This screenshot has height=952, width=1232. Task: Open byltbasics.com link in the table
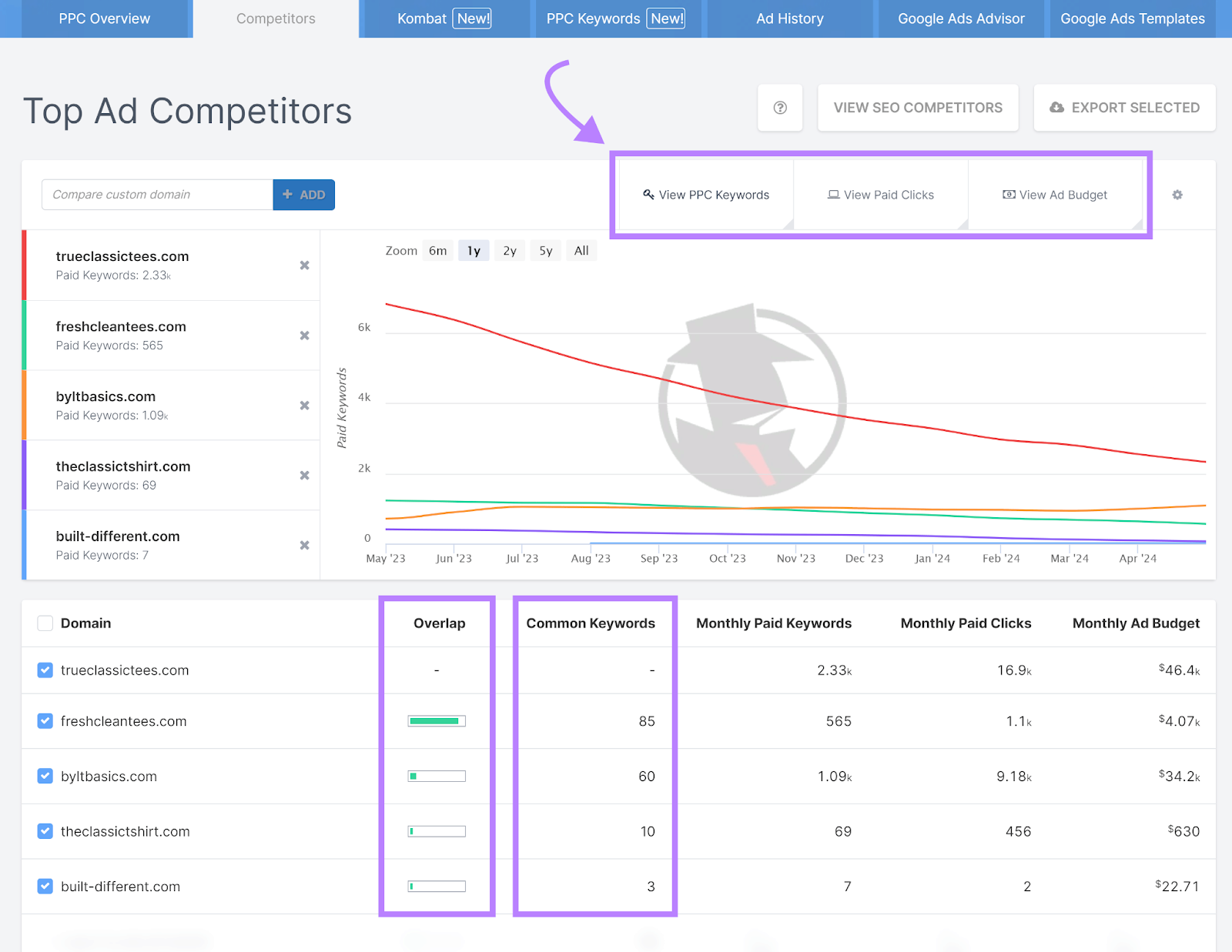[x=109, y=776]
